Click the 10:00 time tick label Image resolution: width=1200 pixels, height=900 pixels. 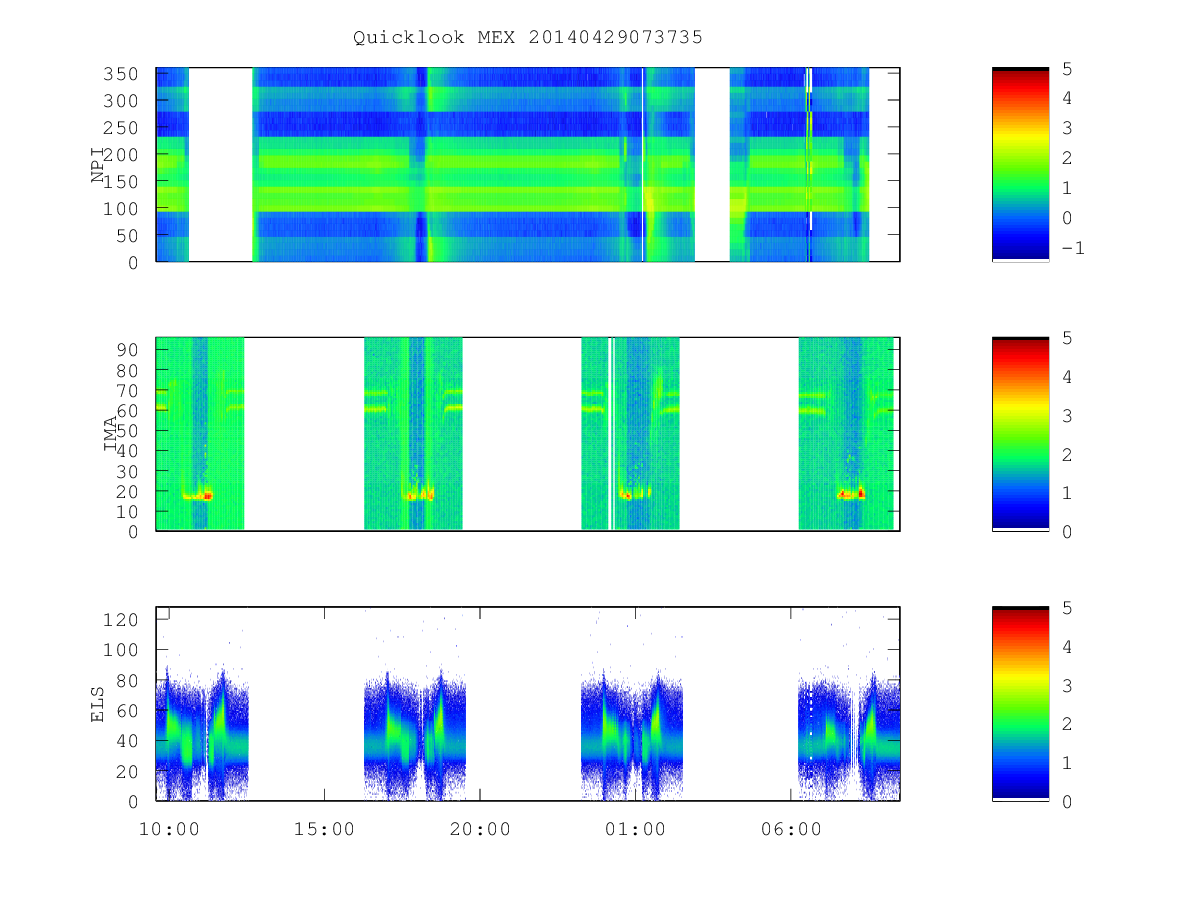[x=169, y=829]
